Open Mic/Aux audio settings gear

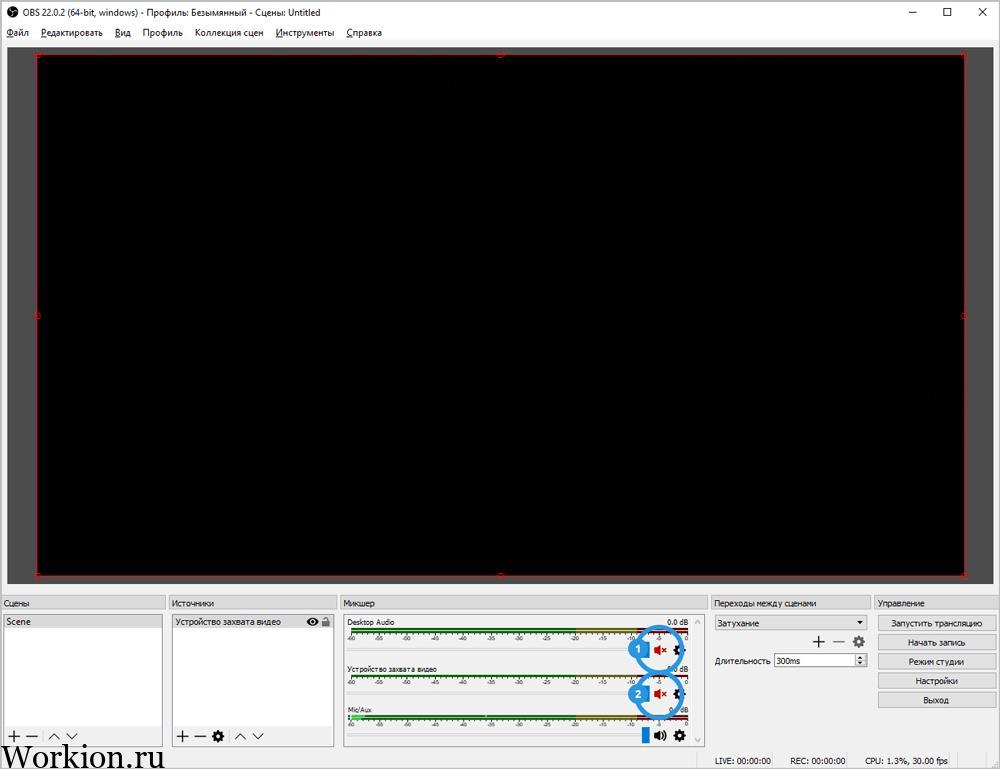(x=680, y=736)
